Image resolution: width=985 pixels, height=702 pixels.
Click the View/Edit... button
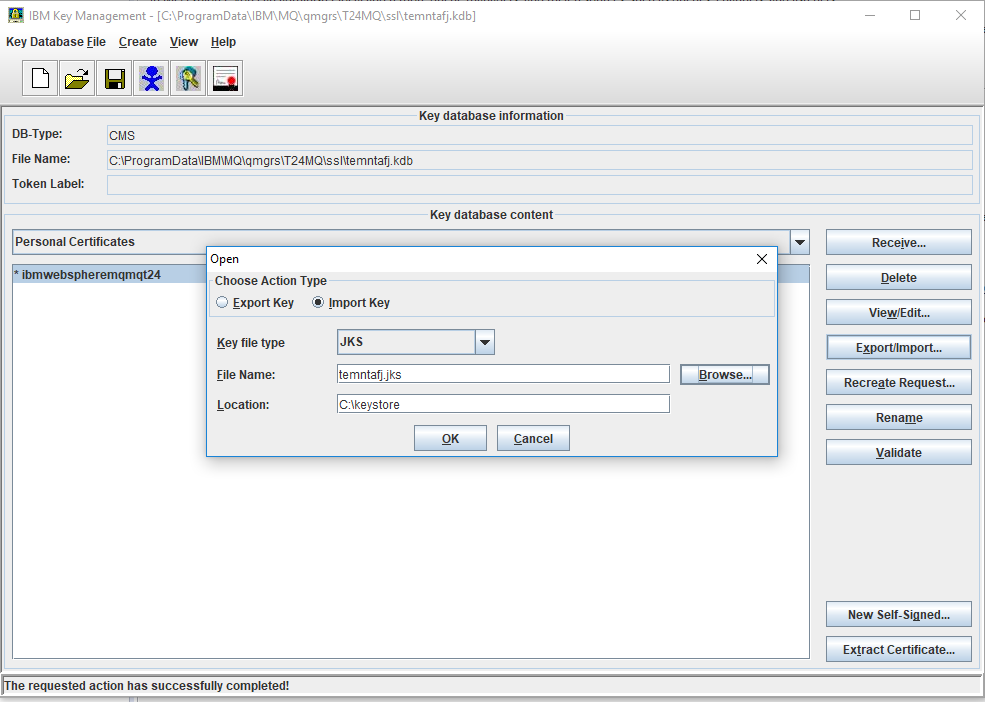tap(898, 312)
